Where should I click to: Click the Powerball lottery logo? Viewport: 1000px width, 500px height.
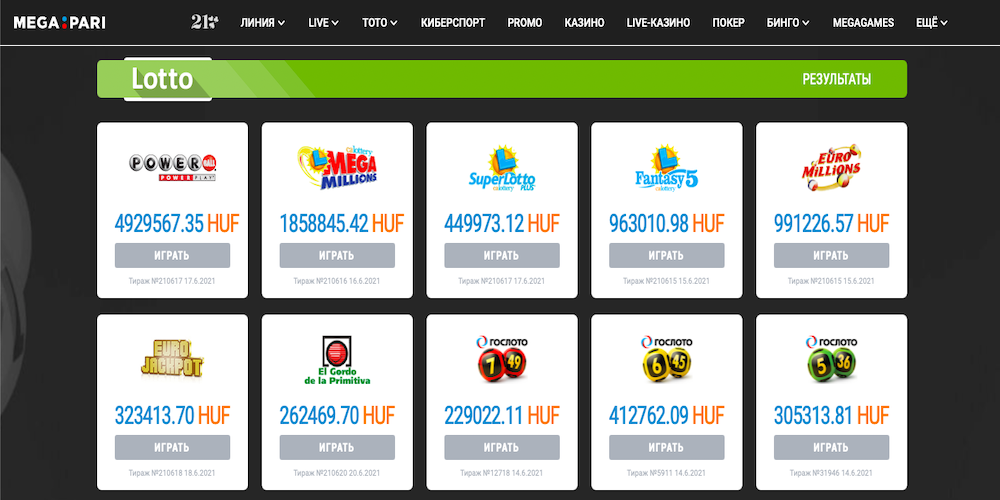172,167
